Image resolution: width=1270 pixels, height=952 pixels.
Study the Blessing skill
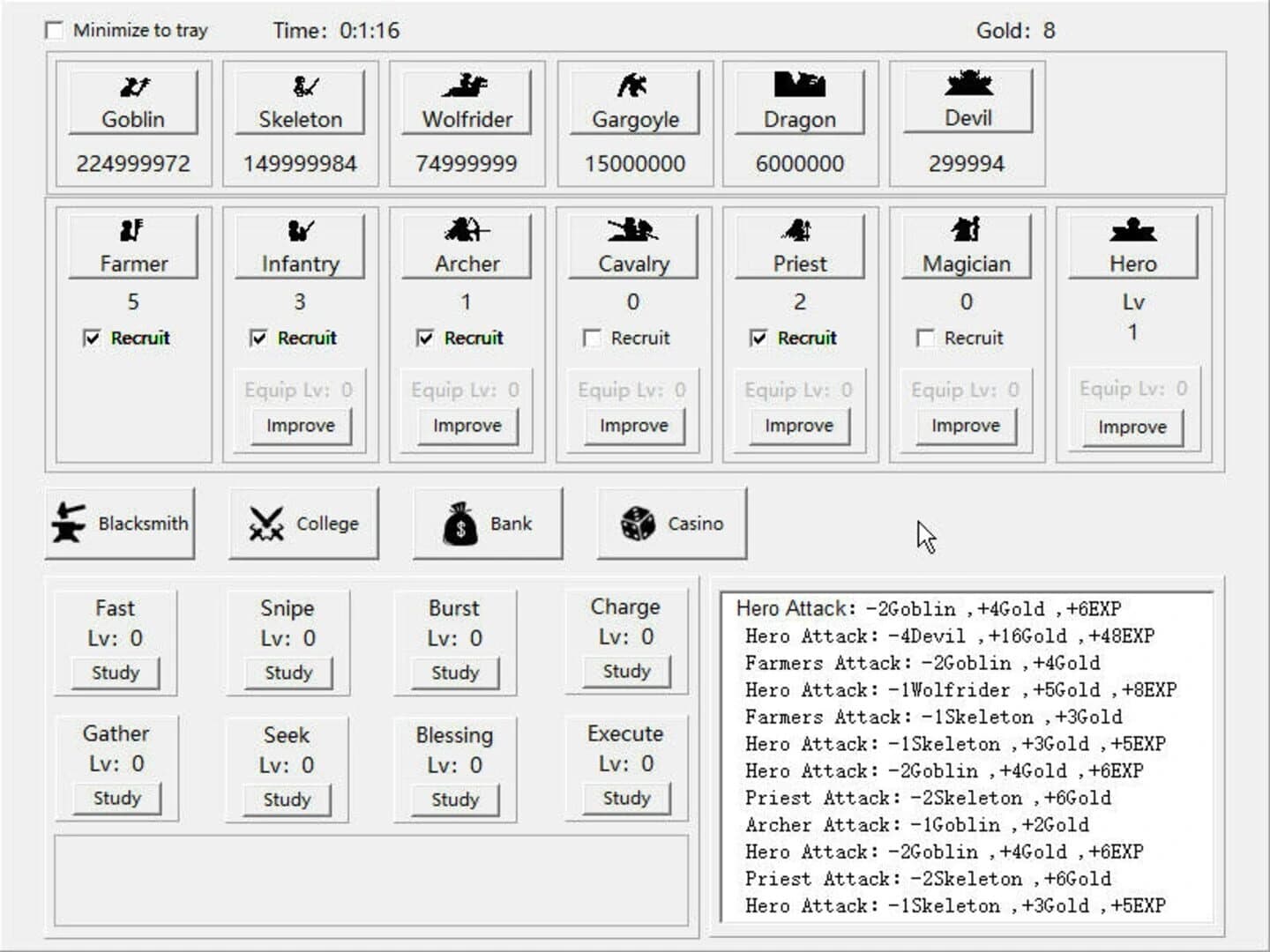coord(453,799)
